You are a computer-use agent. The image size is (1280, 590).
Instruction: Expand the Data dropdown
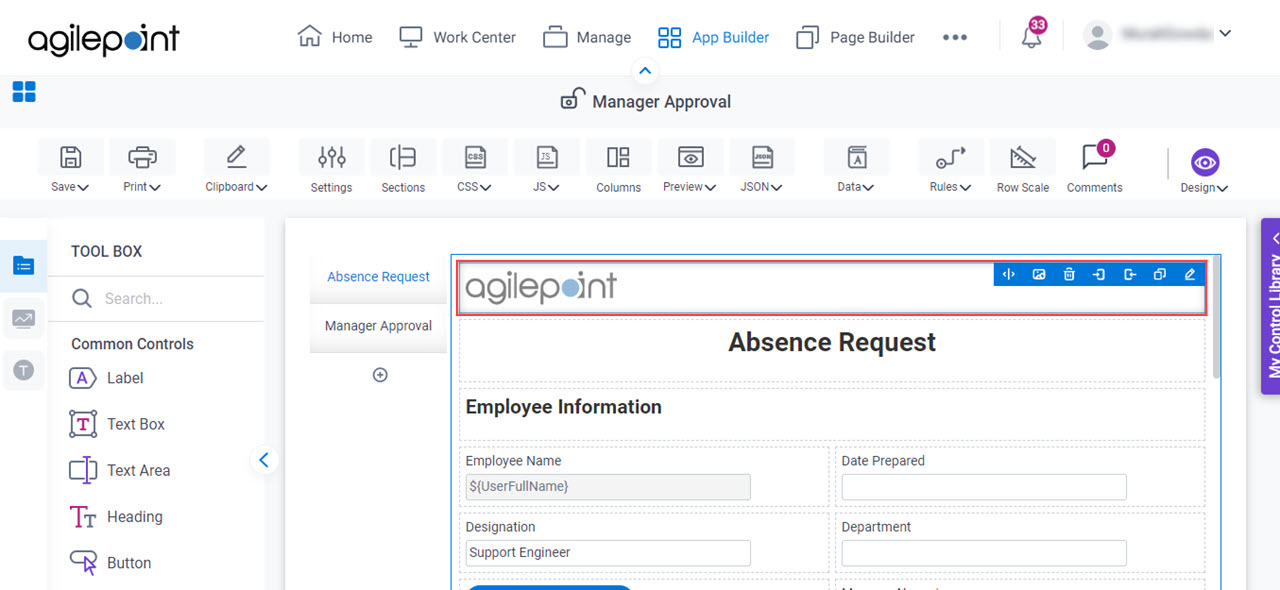tap(868, 187)
